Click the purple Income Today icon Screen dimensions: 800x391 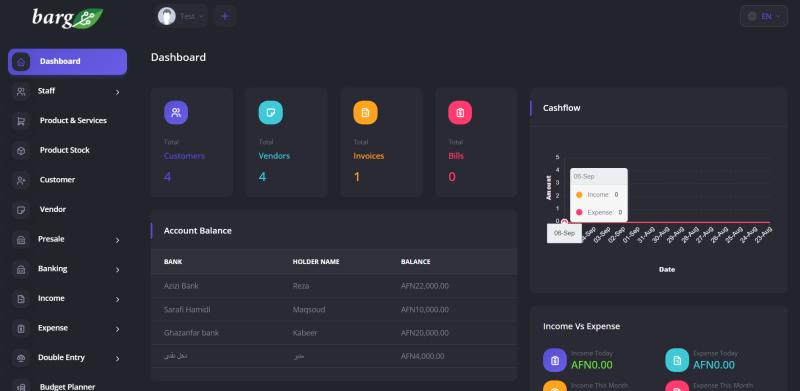[x=555, y=360]
